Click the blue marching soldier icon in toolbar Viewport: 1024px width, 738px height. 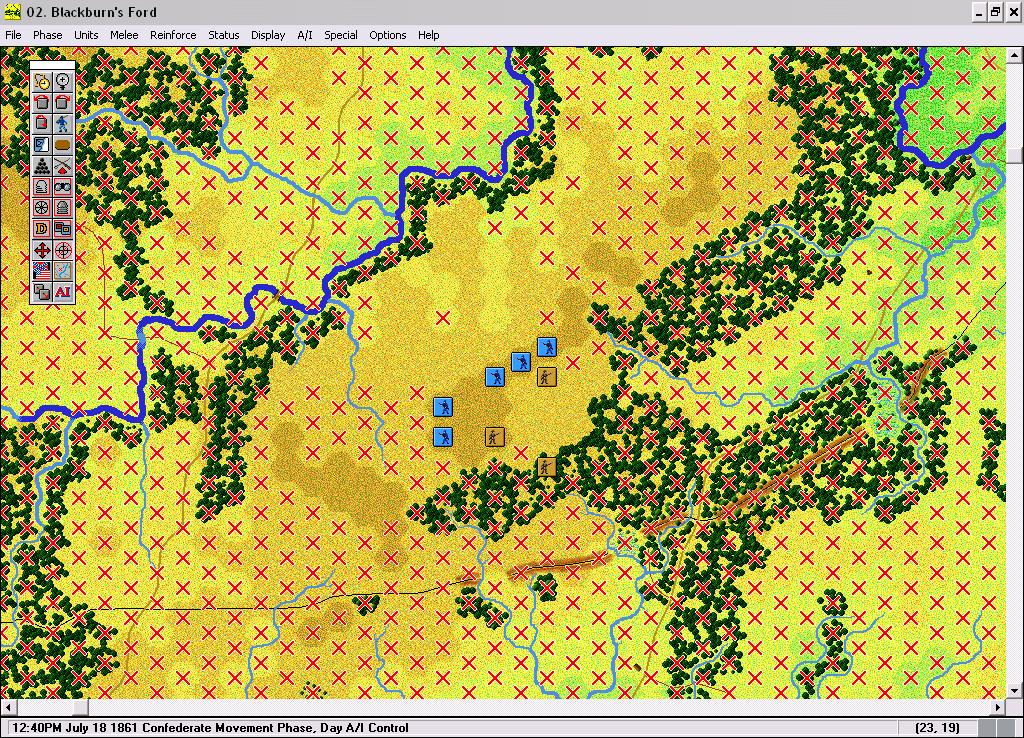point(63,123)
